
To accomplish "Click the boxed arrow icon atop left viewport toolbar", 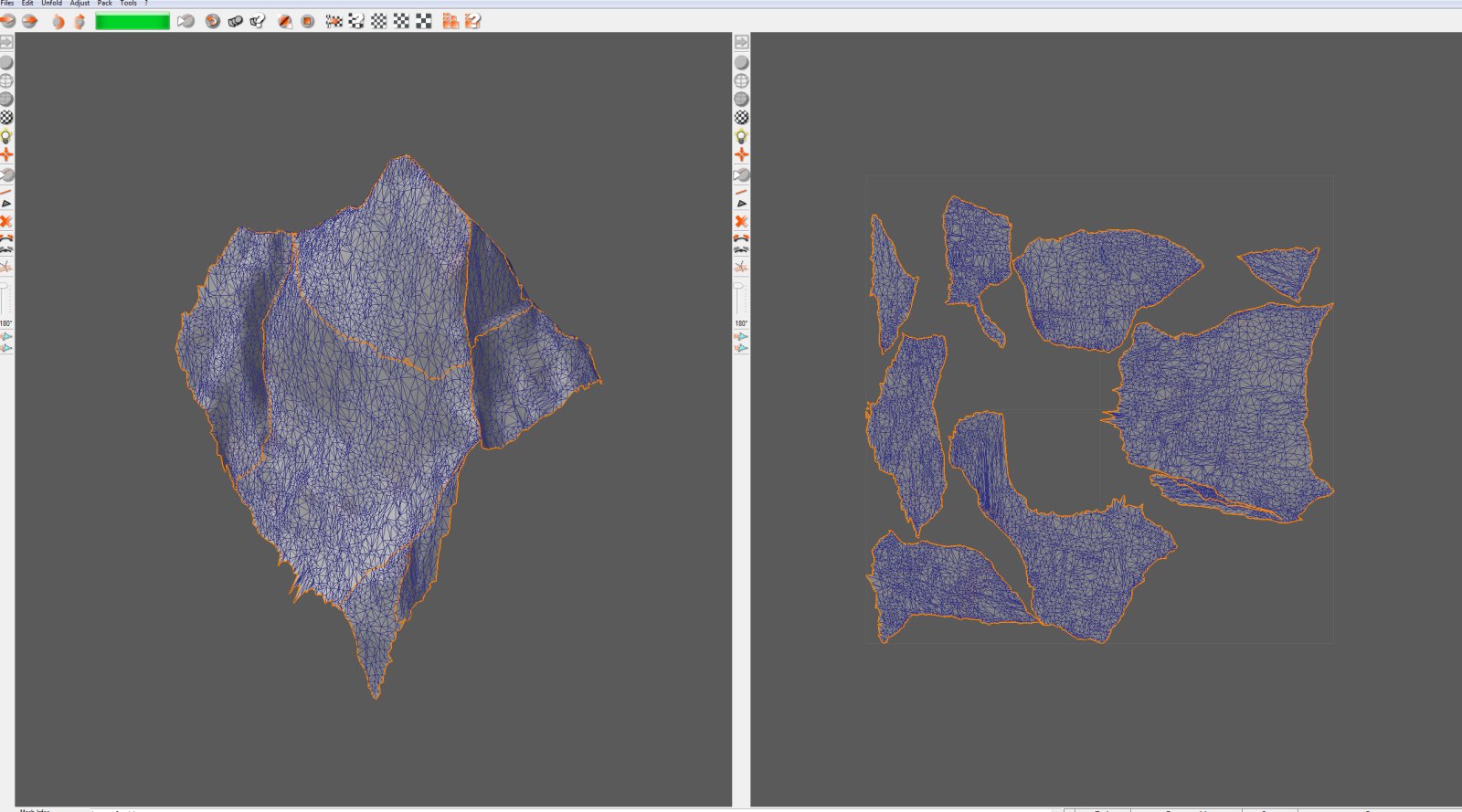I will pos(6,42).
